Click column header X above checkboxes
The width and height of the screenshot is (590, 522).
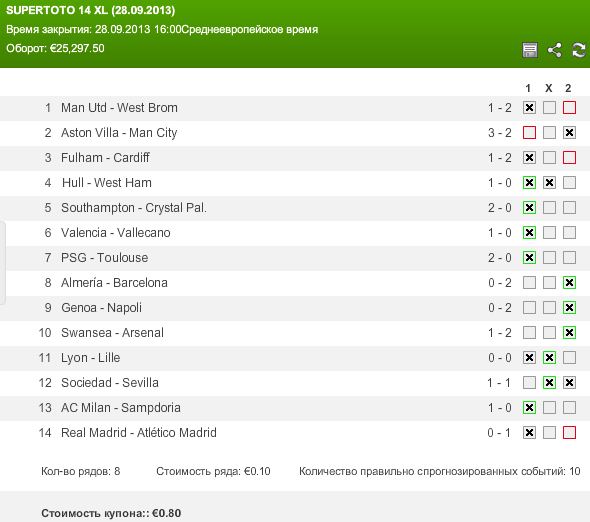[x=549, y=88]
